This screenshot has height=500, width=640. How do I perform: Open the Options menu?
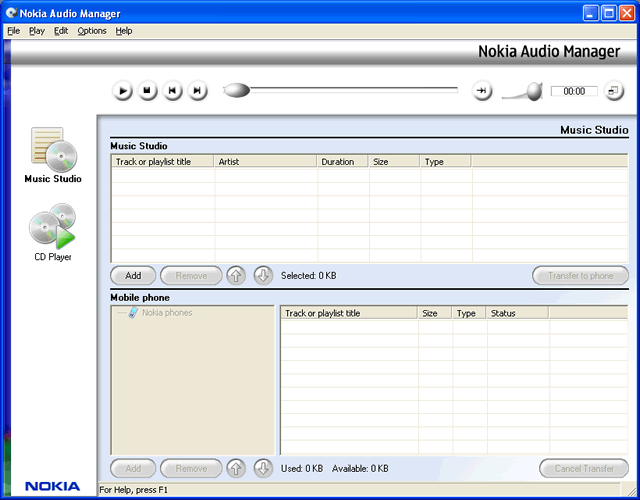[x=91, y=31]
